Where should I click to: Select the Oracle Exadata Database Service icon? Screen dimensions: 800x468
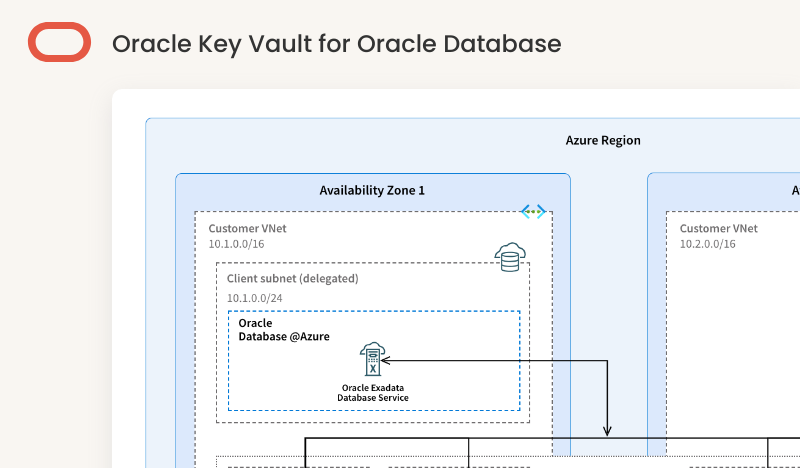pyautogui.click(x=372, y=359)
